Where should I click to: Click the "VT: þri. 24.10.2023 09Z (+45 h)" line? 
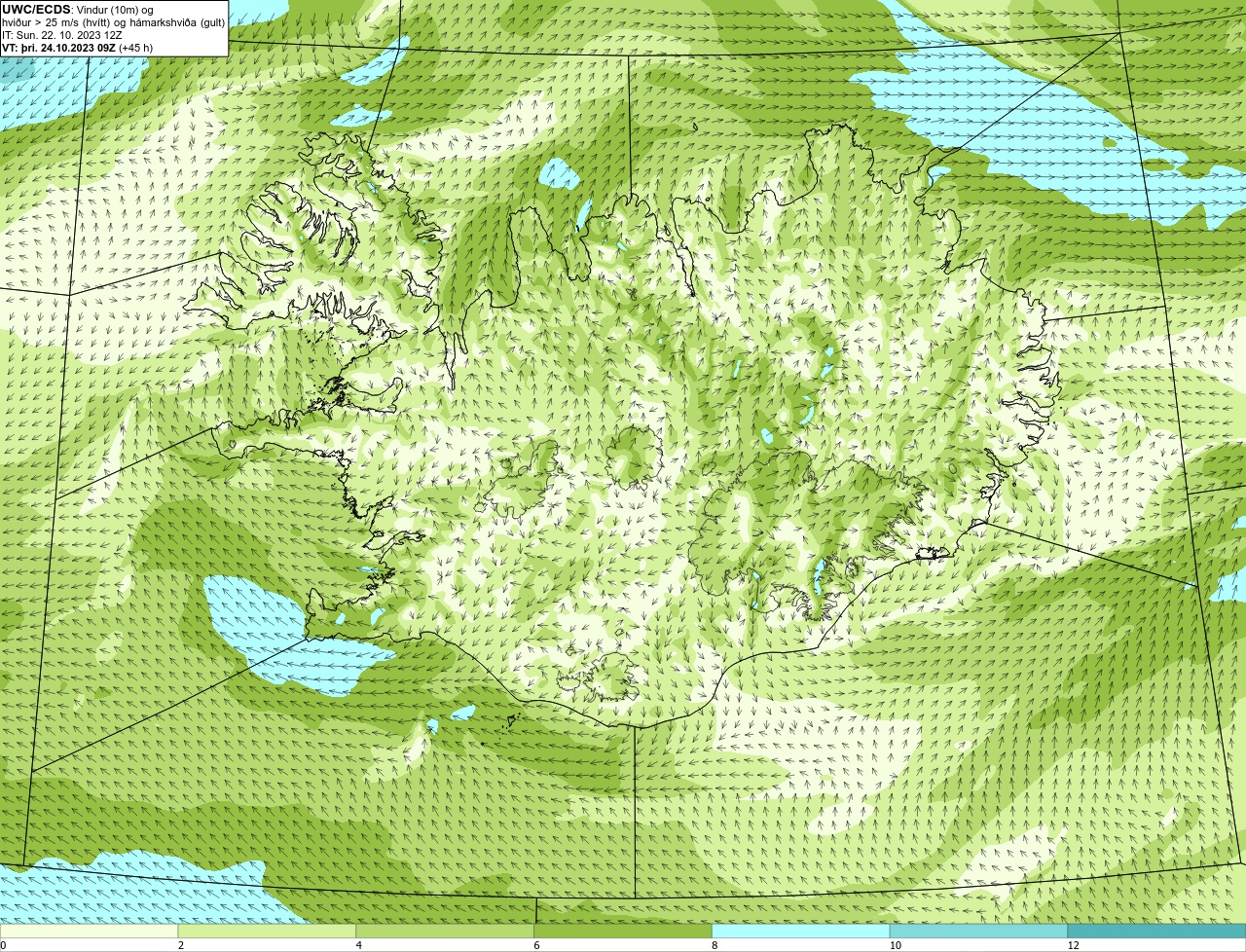click(x=78, y=48)
